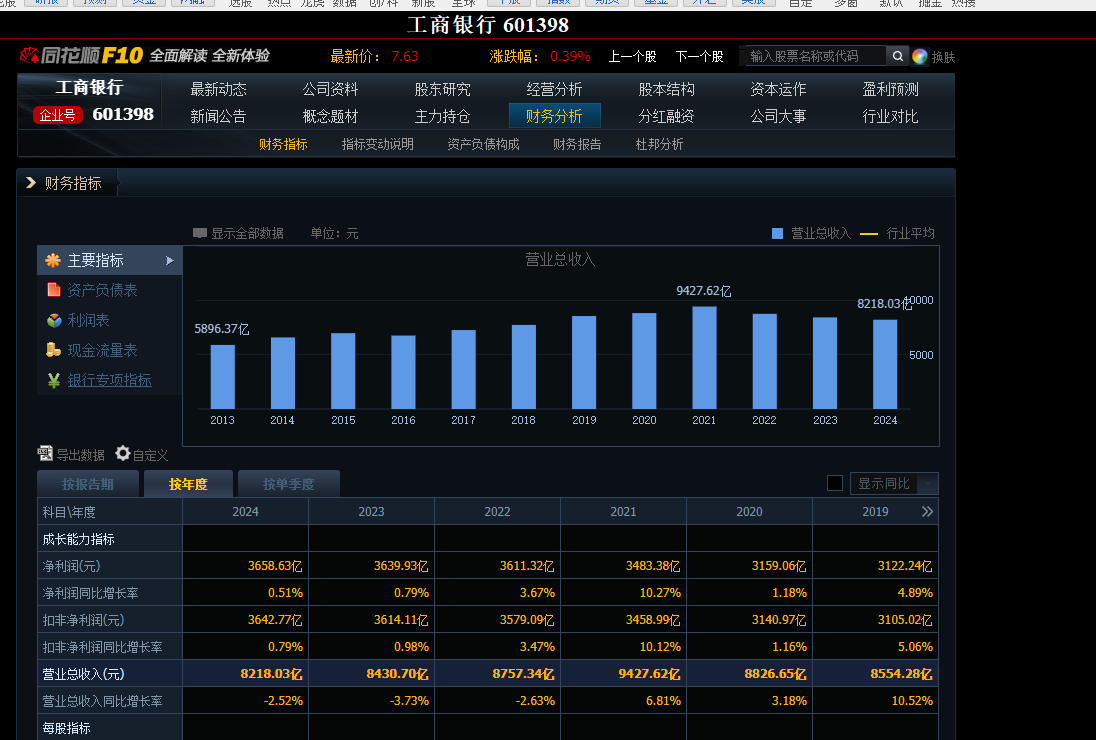Click the 同花顺 F10 logo
Screen dimensions: 1096x740
(x=81, y=55)
